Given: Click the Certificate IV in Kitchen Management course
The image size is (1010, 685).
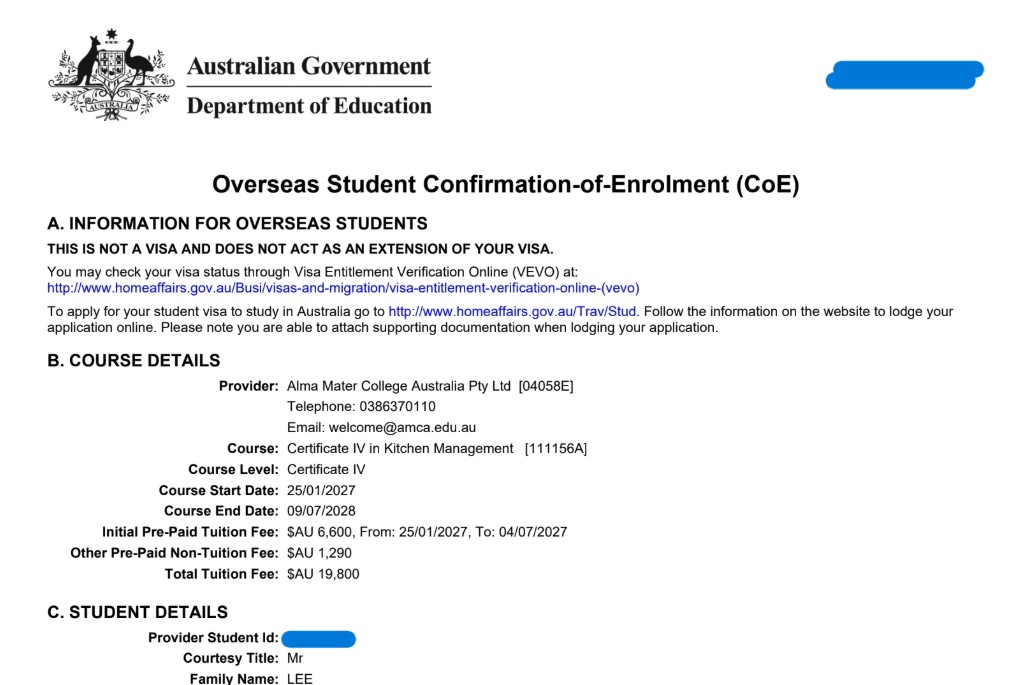Looking at the screenshot, I should click(x=400, y=449).
